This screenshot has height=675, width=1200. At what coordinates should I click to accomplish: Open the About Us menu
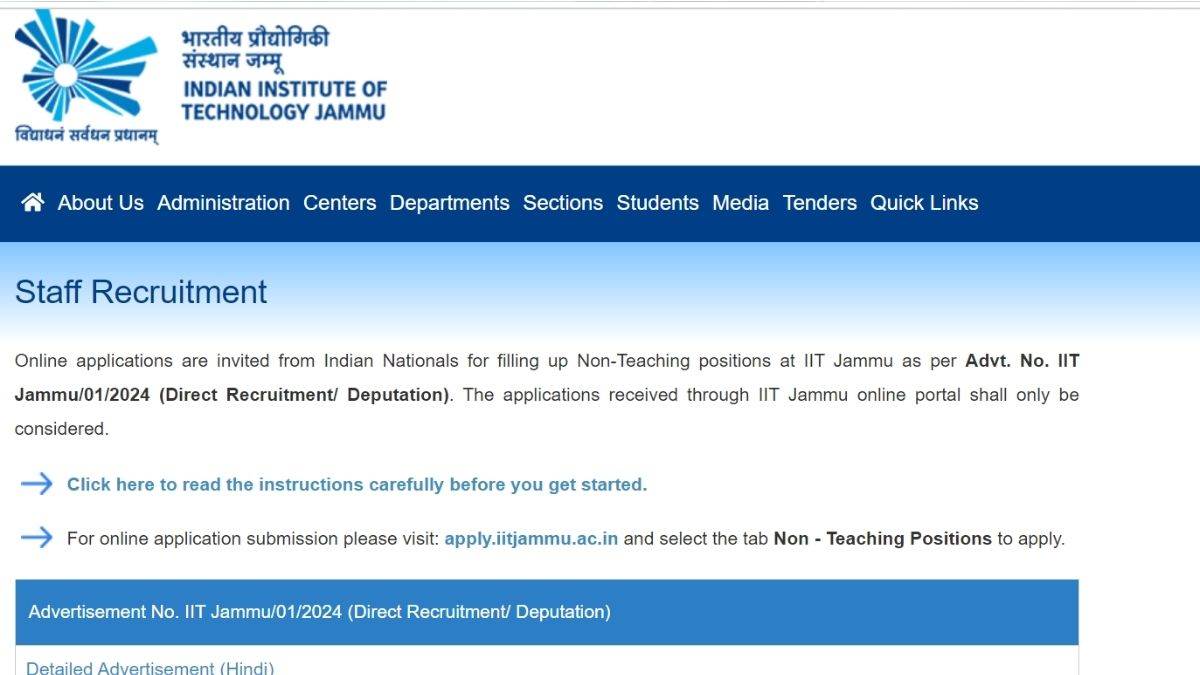[100, 203]
